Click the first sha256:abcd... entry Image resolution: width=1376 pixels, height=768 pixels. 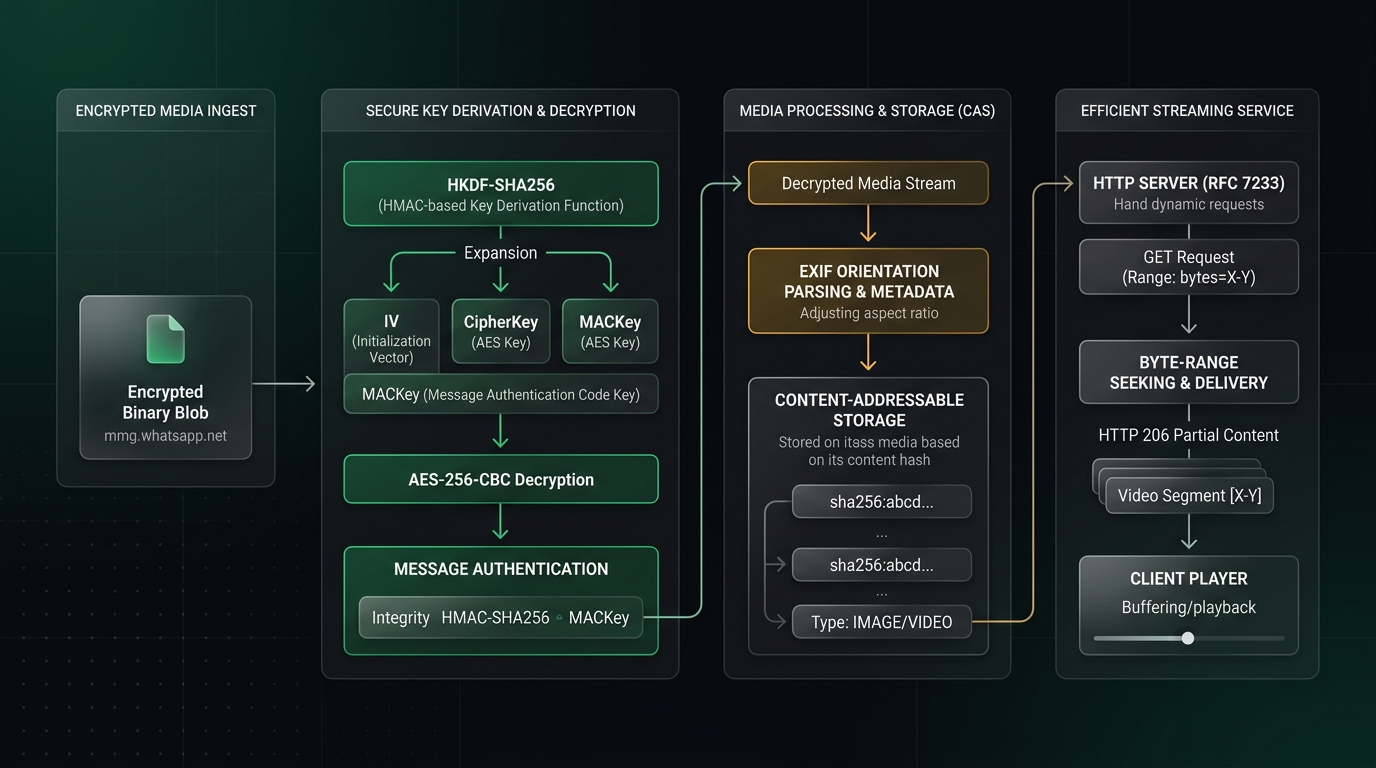tap(881, 502)
